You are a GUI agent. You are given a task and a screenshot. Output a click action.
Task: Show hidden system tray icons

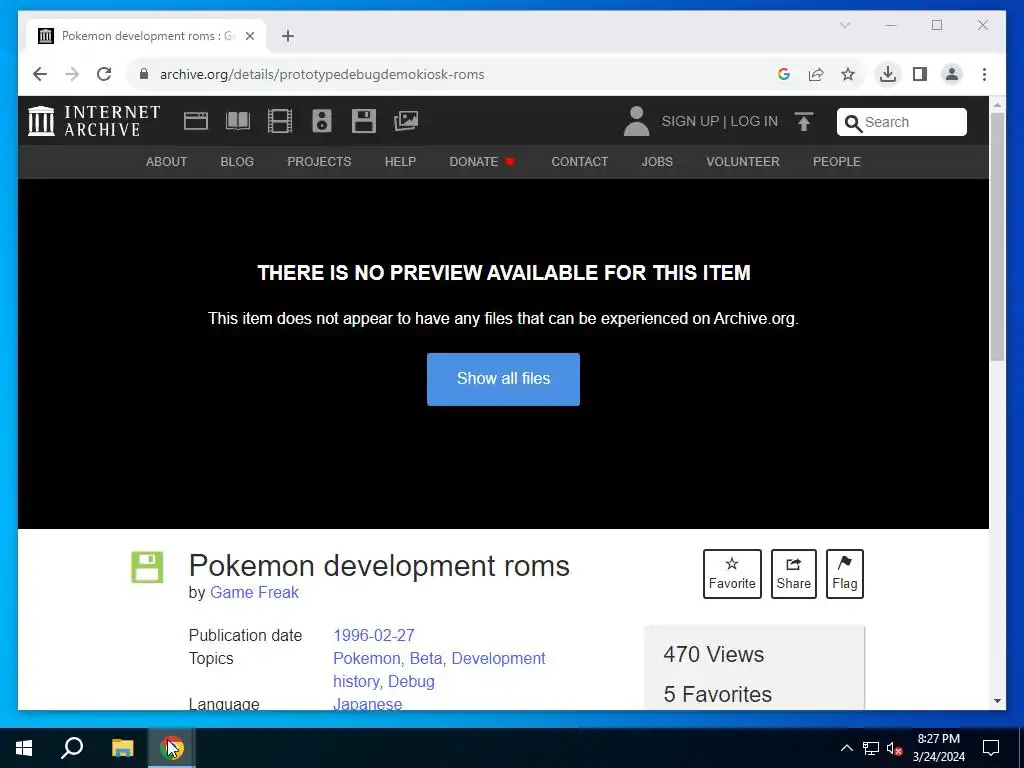[846, 748]
